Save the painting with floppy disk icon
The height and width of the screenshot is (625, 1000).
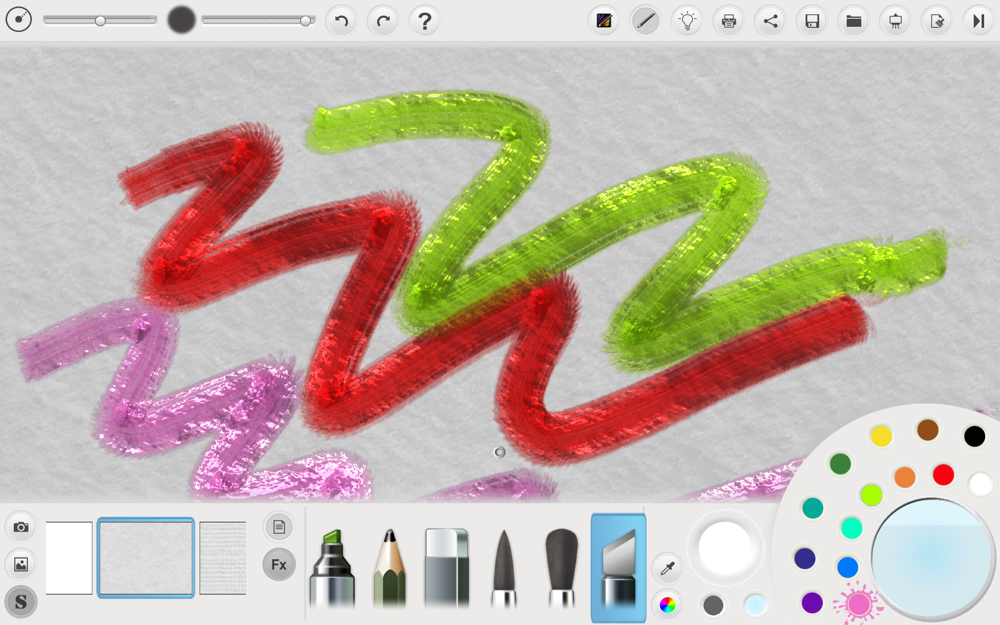tap(812, 21)
